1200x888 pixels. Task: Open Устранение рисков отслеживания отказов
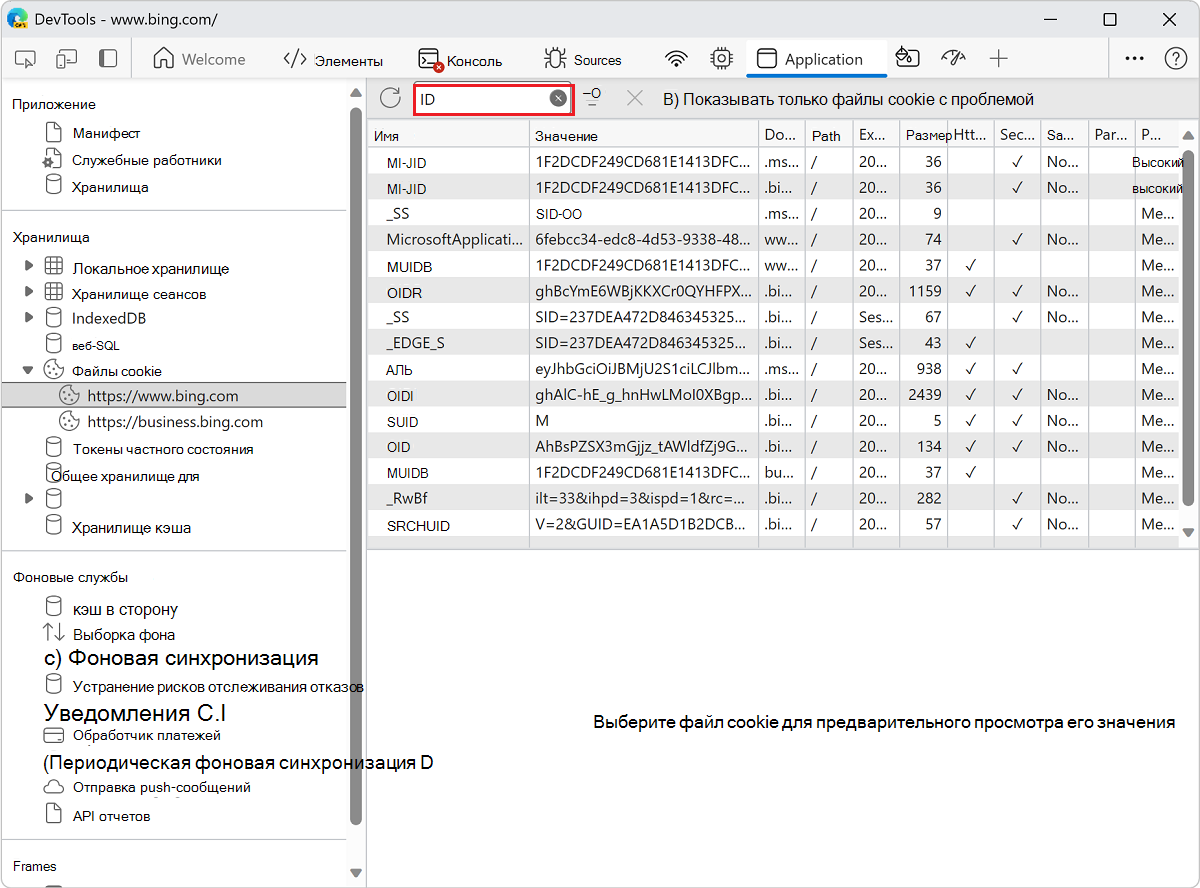[217, 687]
